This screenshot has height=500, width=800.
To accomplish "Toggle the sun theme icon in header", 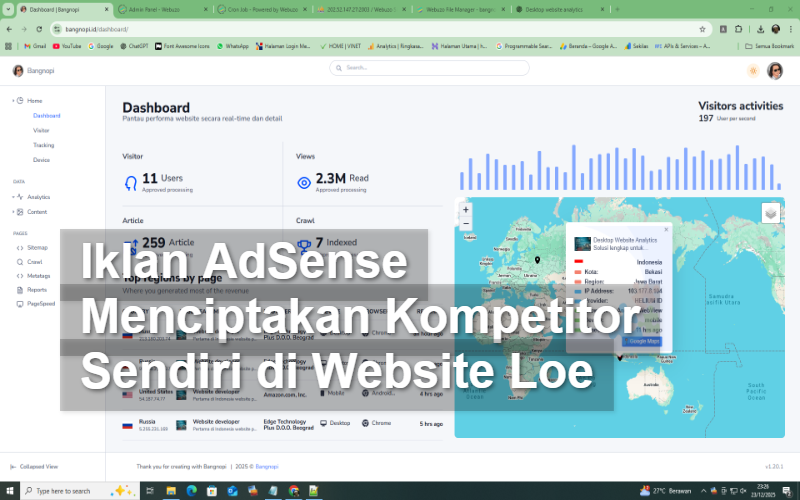I will click(x=752, y=71).
